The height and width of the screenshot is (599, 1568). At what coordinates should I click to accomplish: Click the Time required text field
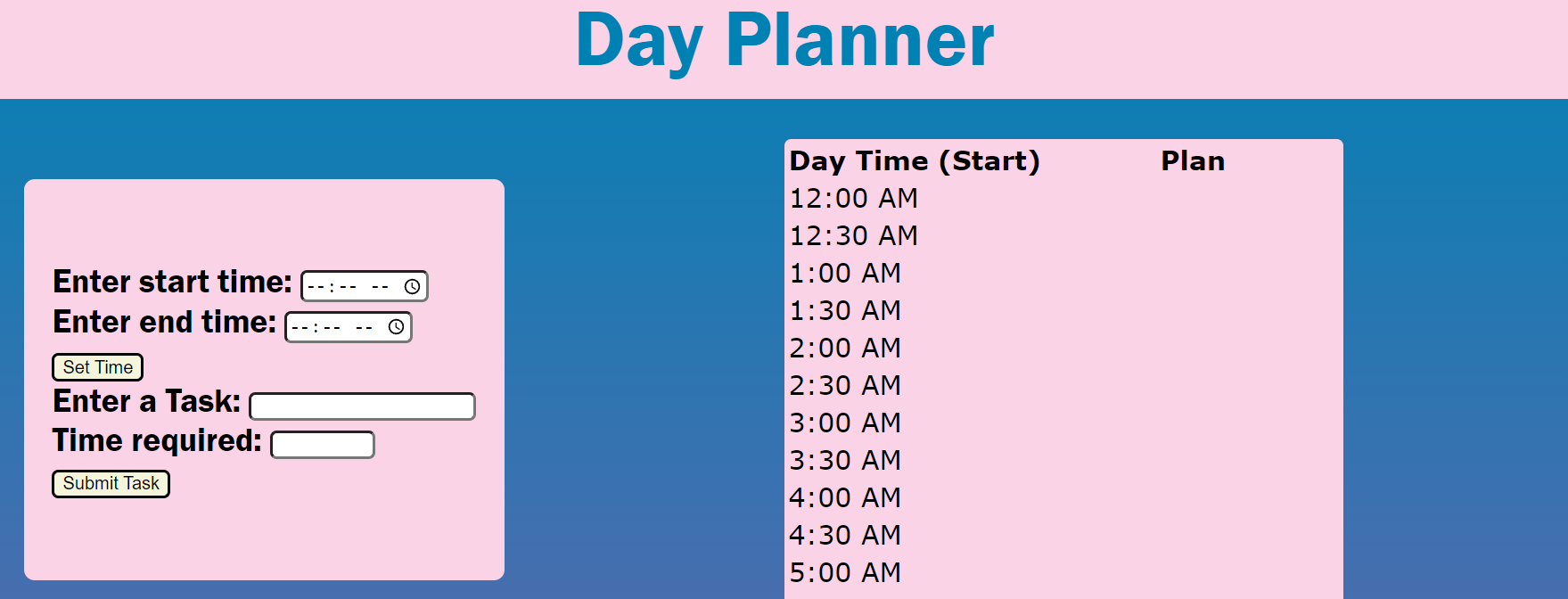click(322, 443)
